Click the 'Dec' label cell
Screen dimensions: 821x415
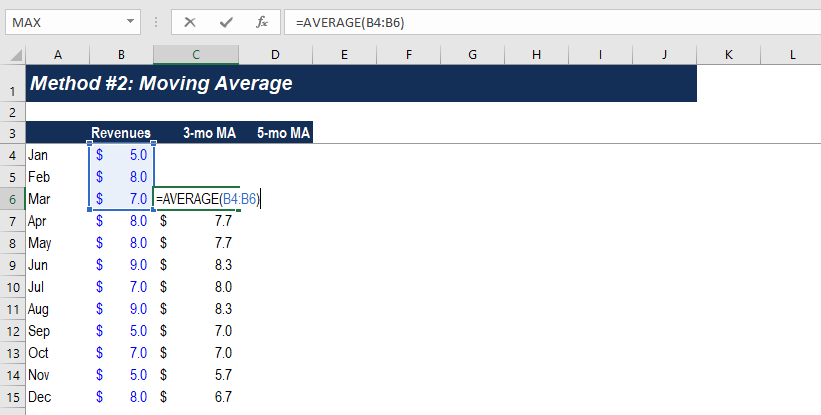click(x=58, y=397)
